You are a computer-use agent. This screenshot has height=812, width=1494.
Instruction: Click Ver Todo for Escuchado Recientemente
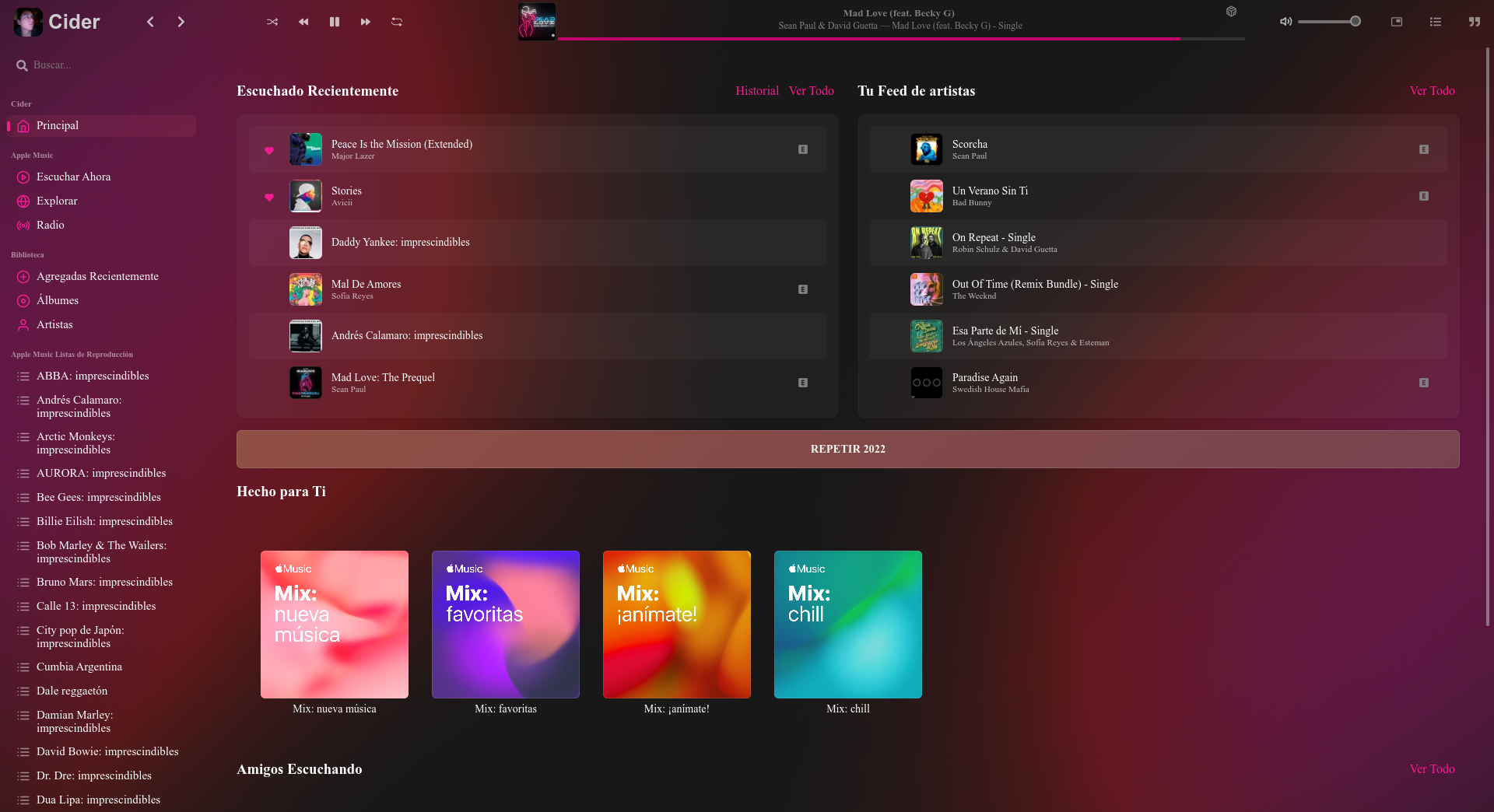tap(811, 91)
